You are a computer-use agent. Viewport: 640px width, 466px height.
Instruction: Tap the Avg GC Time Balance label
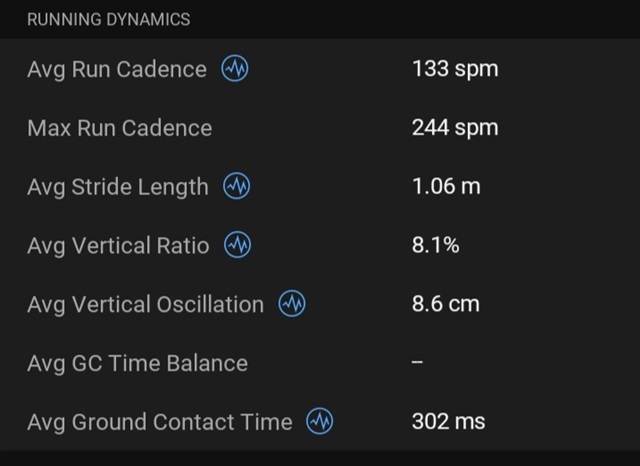(138, 363)
